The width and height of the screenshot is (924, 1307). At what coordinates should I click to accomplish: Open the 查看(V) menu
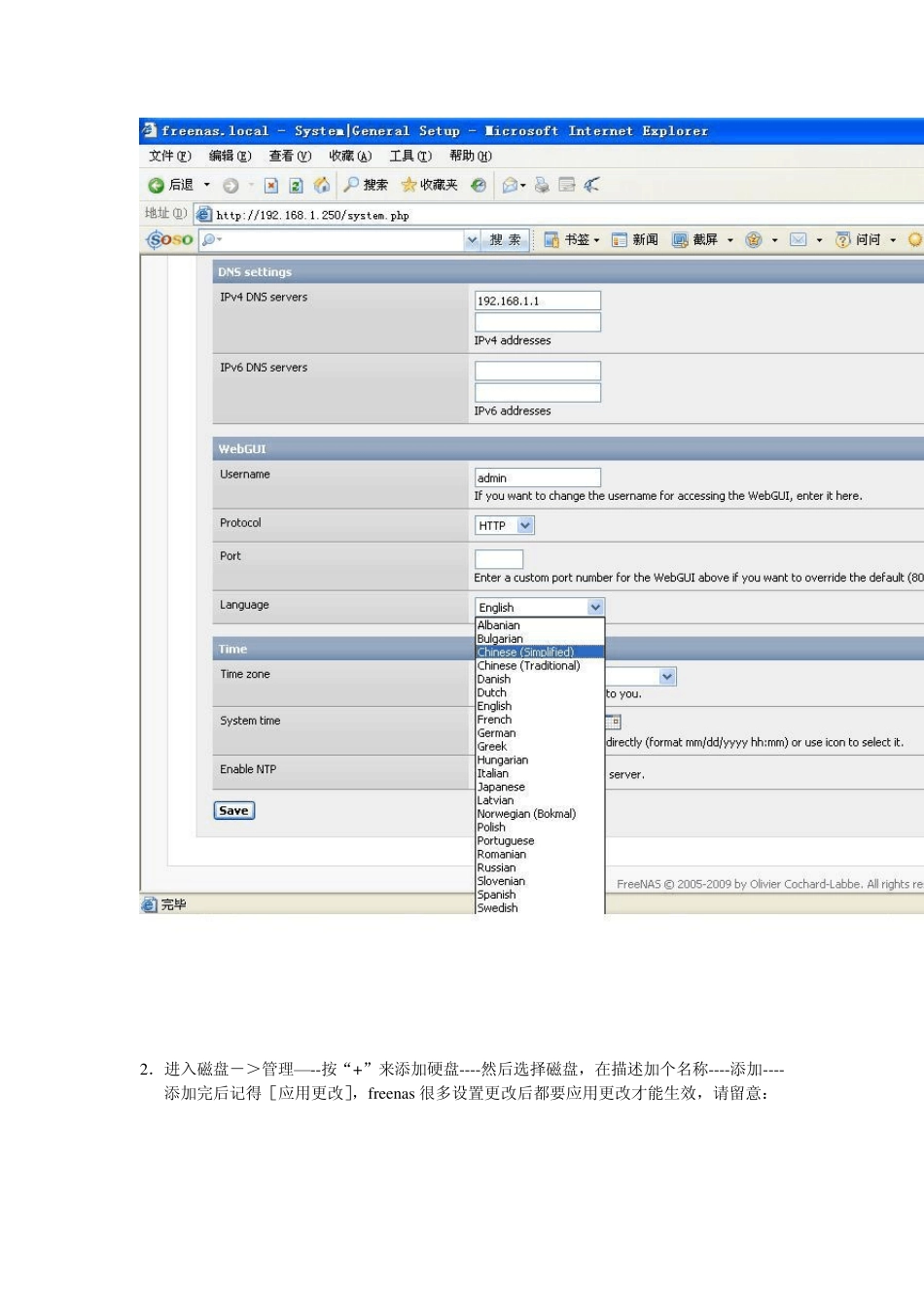[x=291, y=156]
